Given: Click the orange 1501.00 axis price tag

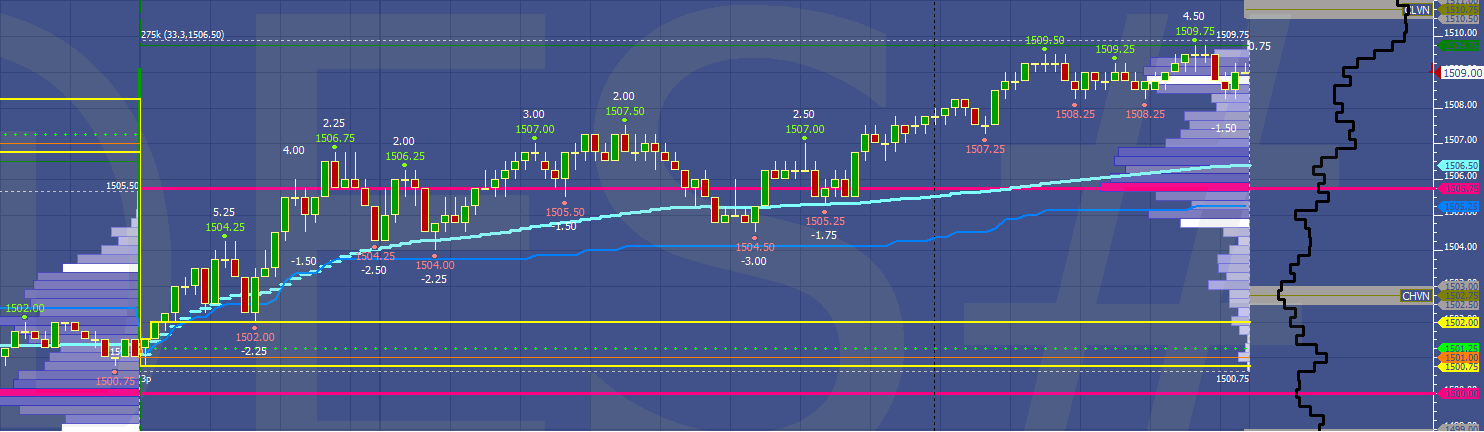Looking at the screenshot, I should (1460, 357).
